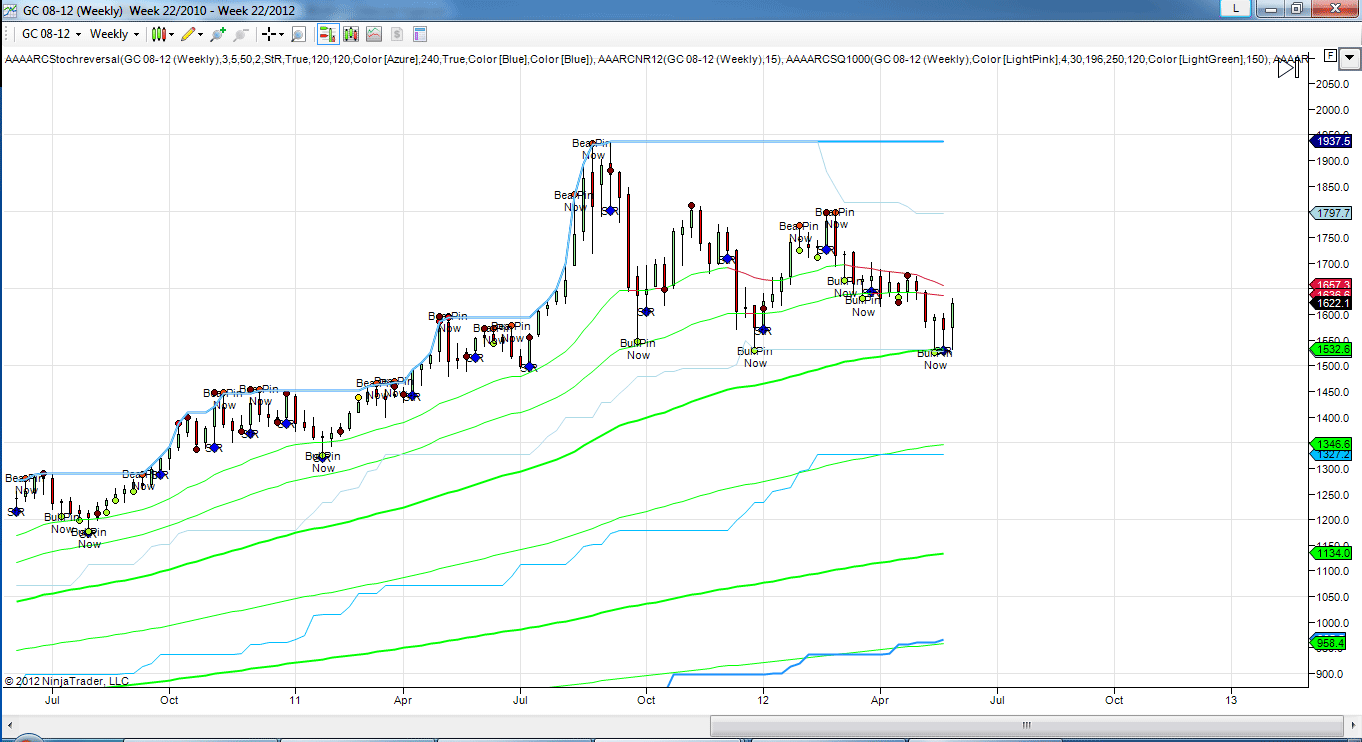The image size is (1362, 742).
Task: Click the 958.4 green price marker
Action: click(1329, 643)
